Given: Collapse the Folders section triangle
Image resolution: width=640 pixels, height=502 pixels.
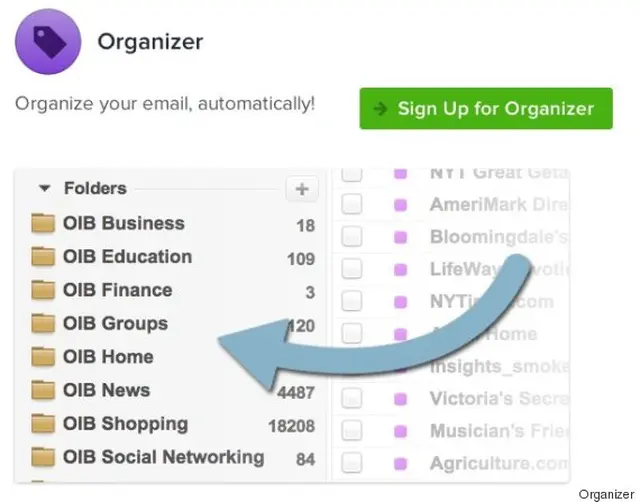Looking at the screenshot, I should point(44,188).
